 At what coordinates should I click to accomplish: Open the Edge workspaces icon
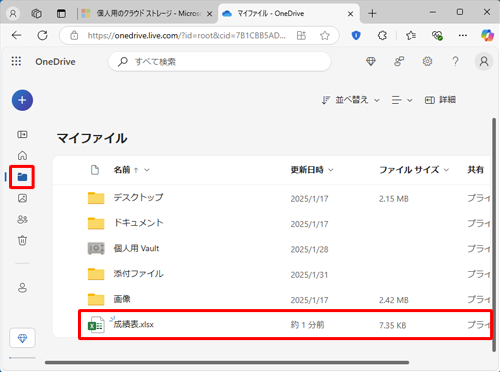click(x=36, y=14)
